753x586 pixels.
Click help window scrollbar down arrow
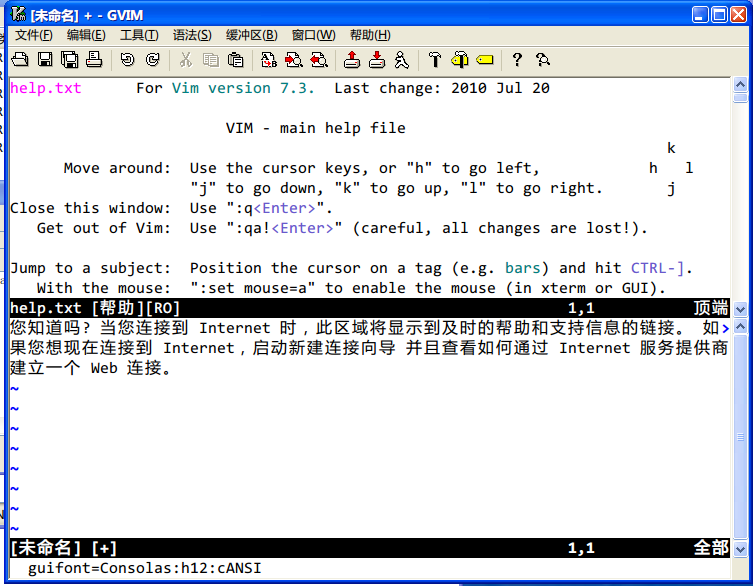pyautogui.click(x=741, y=310)
